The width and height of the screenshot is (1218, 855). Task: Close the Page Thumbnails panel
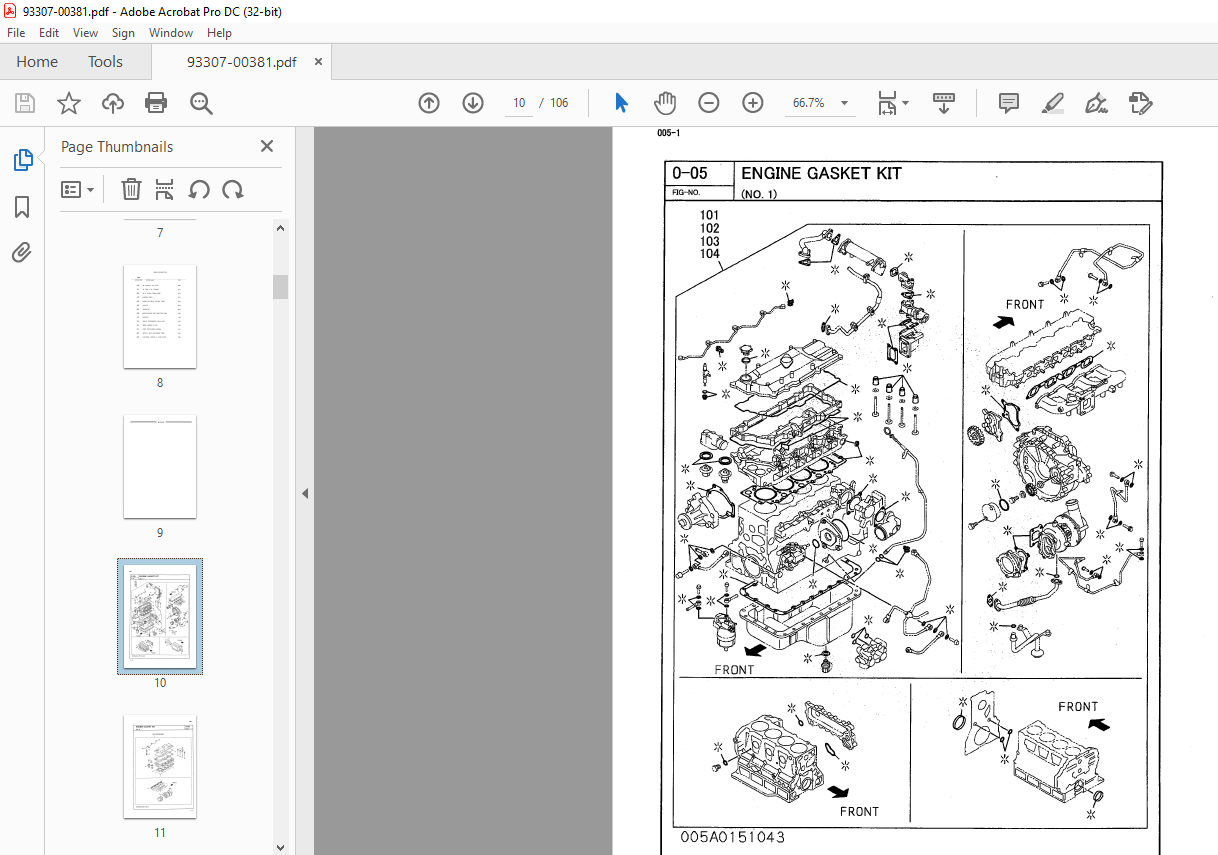point(267,146)
